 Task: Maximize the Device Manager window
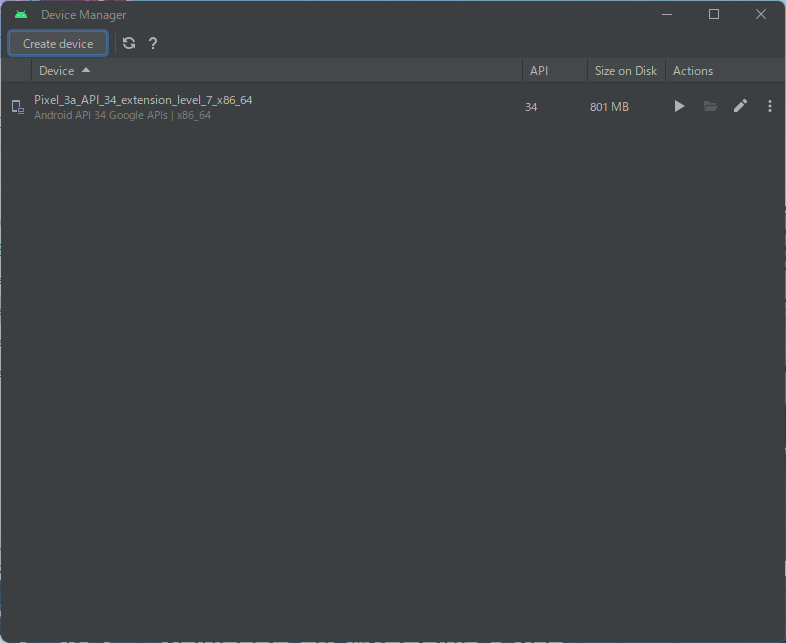tap(714, 14)
